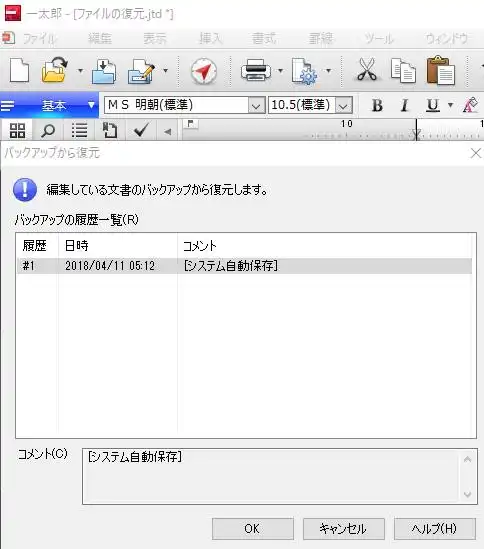Expand the document settings dropdown arrow
The height and width of the screenshot is (549, 484).
pyautogui.click(x=328, y=71)
